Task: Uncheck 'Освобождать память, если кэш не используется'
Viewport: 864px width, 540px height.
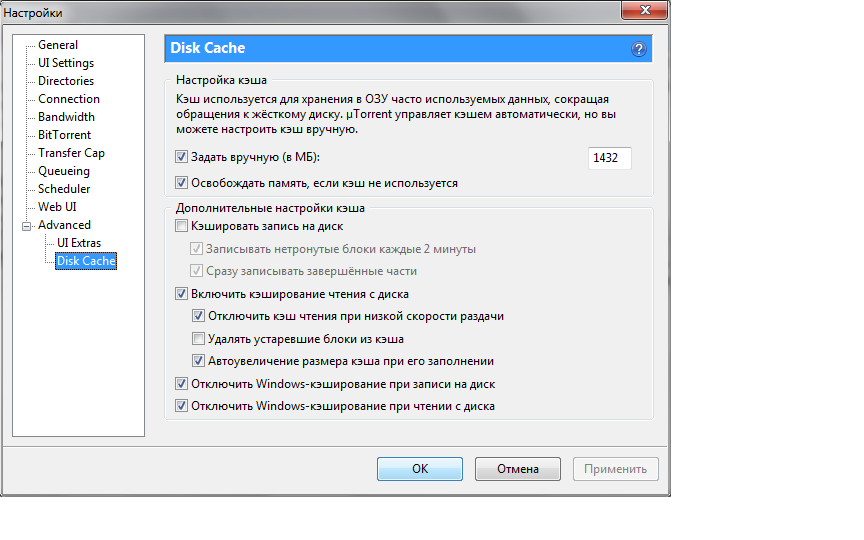Action: (x=181, y=182)
